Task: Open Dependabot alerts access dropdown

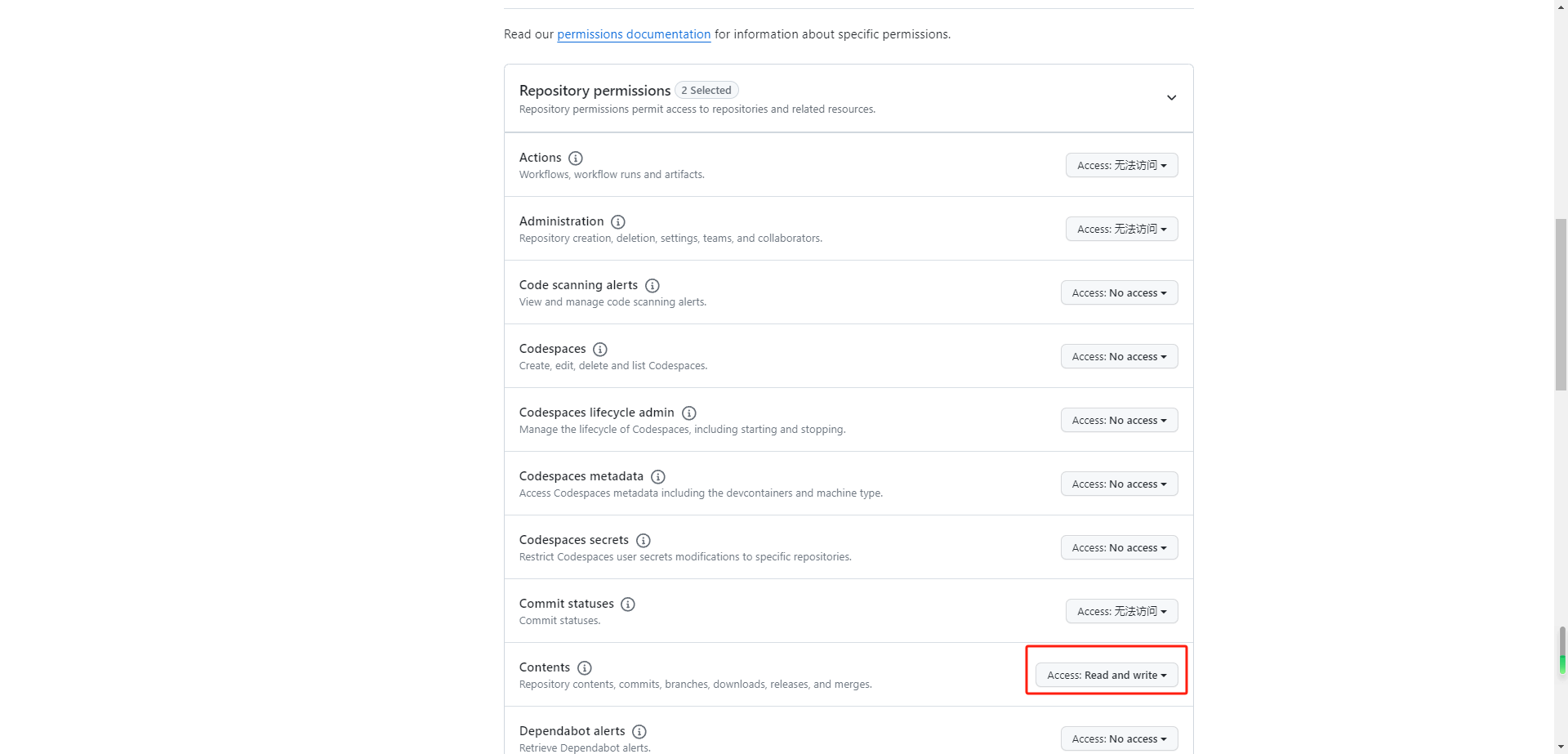Action: (x=1119, y=738)
